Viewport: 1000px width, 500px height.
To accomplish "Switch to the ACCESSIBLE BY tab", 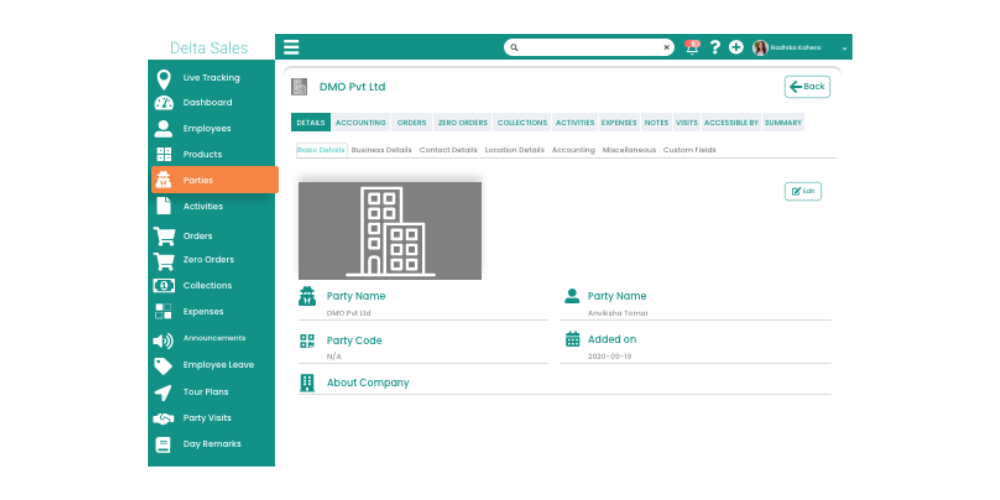I will tap(731, 122).
